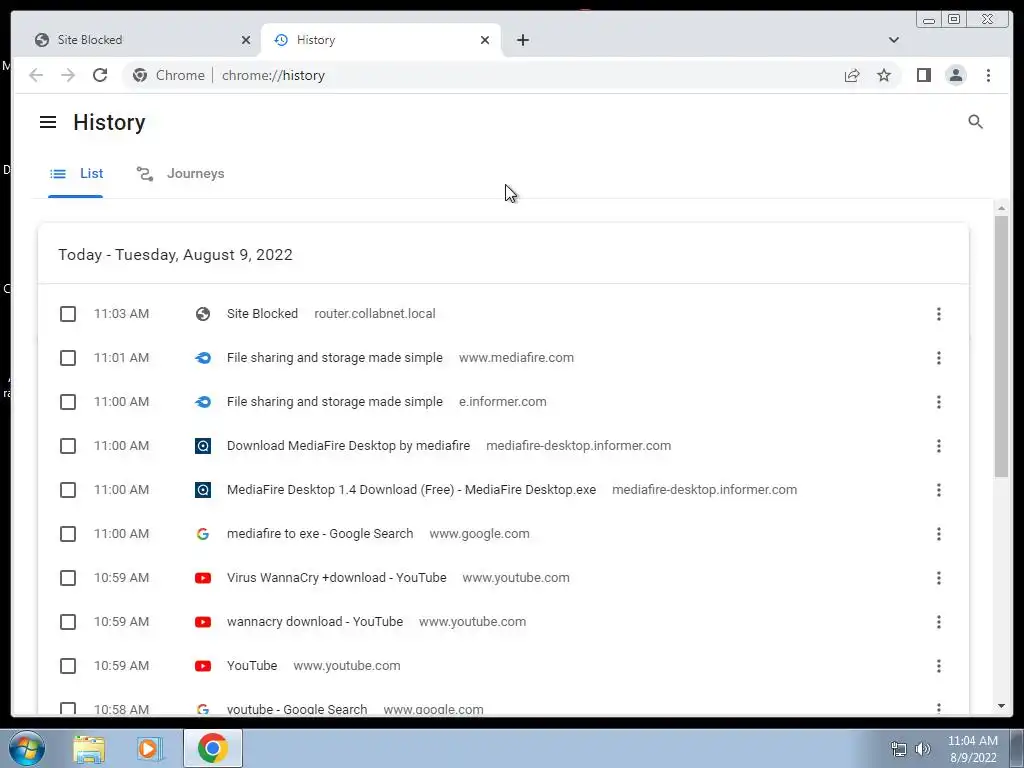Image resolution: width=1024 pixels, height=768 pixels.
Task: Switch to the Journeys tab
Action: (x=180, y=174)
